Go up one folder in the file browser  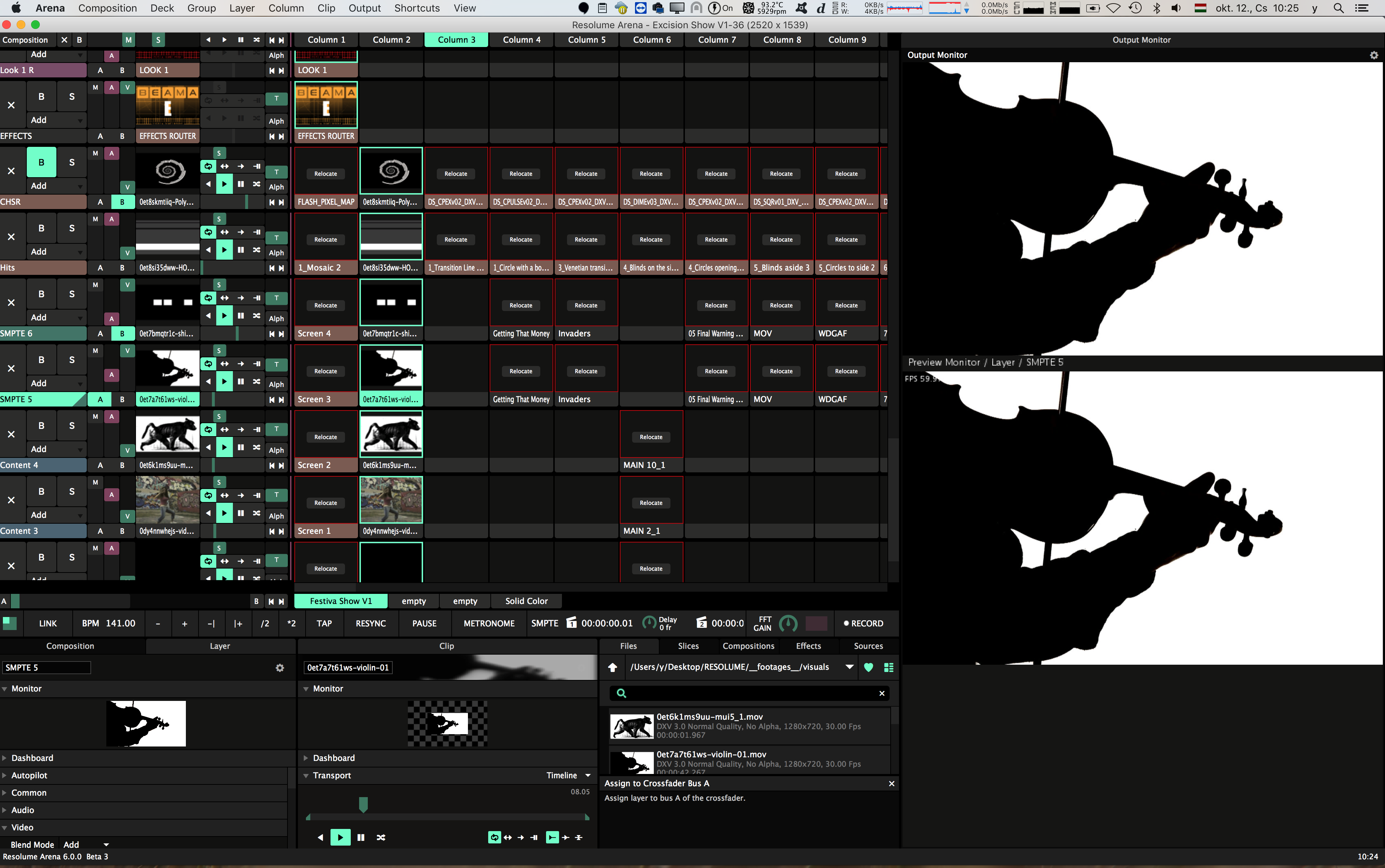[x=613, y=667]
